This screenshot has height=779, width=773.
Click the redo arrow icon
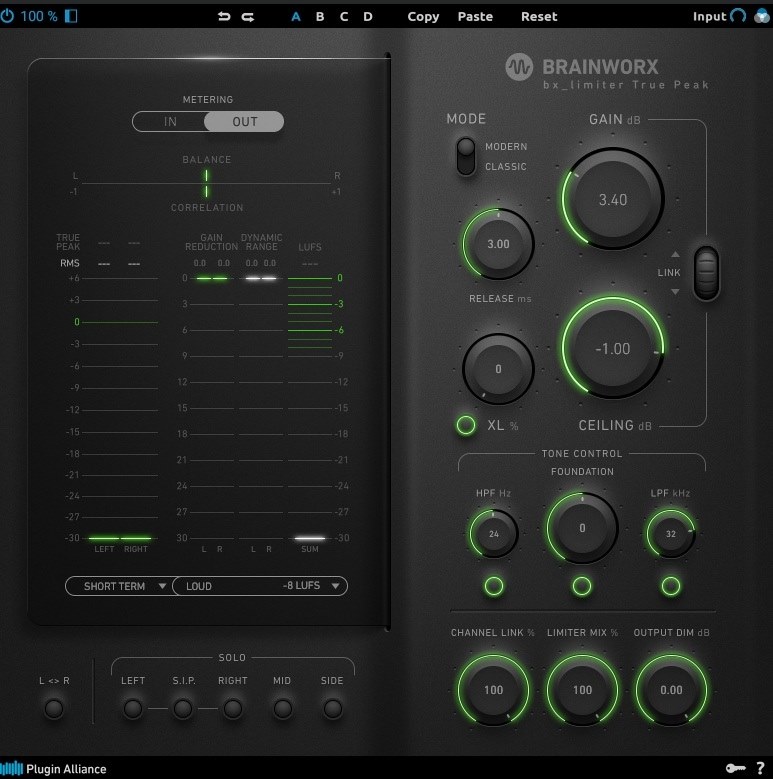(x=247, y=16)
